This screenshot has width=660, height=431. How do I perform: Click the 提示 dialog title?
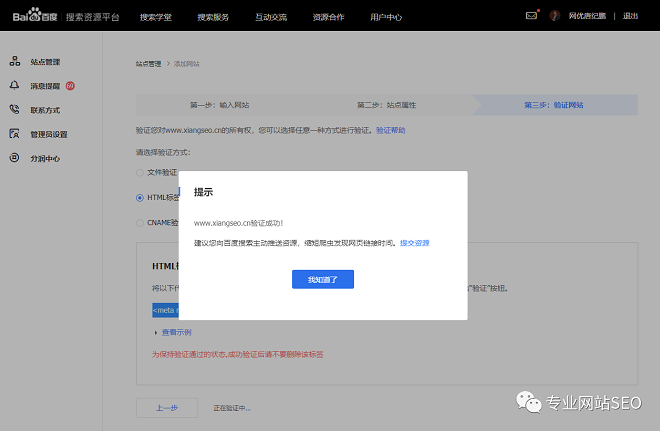[203, 192]
